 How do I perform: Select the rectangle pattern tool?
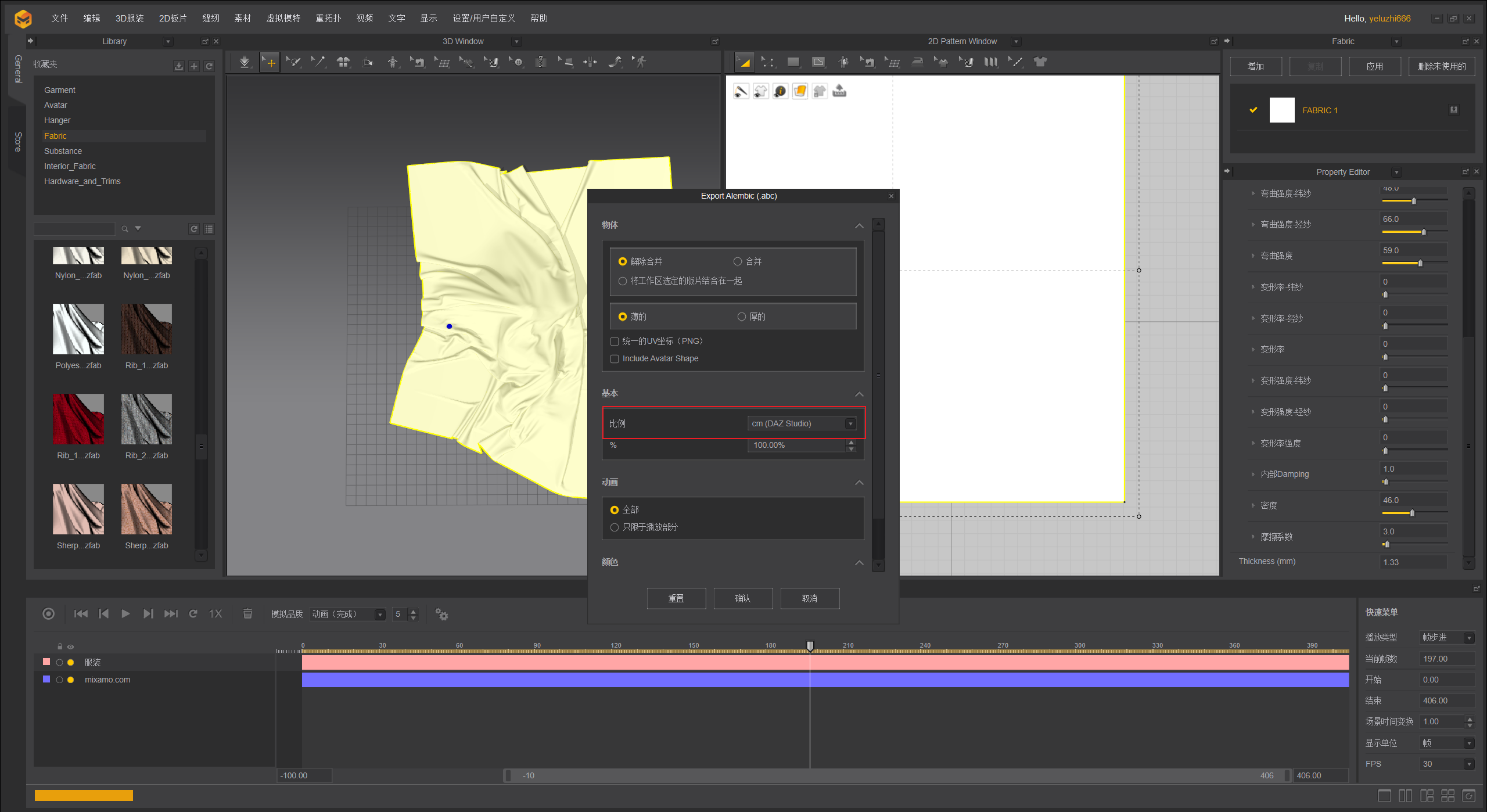793,62
